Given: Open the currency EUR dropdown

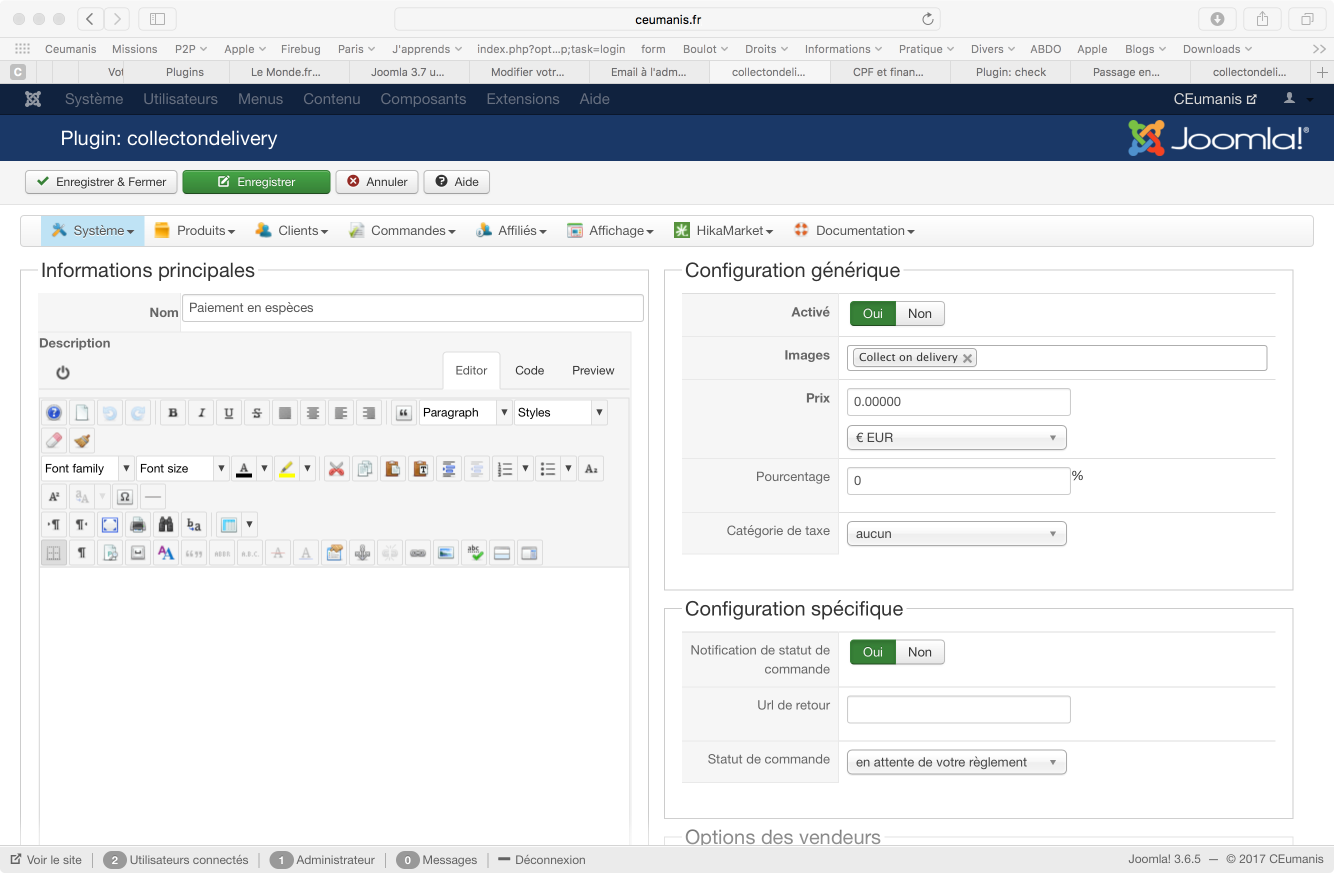Looking at the screenshot, I should 956,438.
